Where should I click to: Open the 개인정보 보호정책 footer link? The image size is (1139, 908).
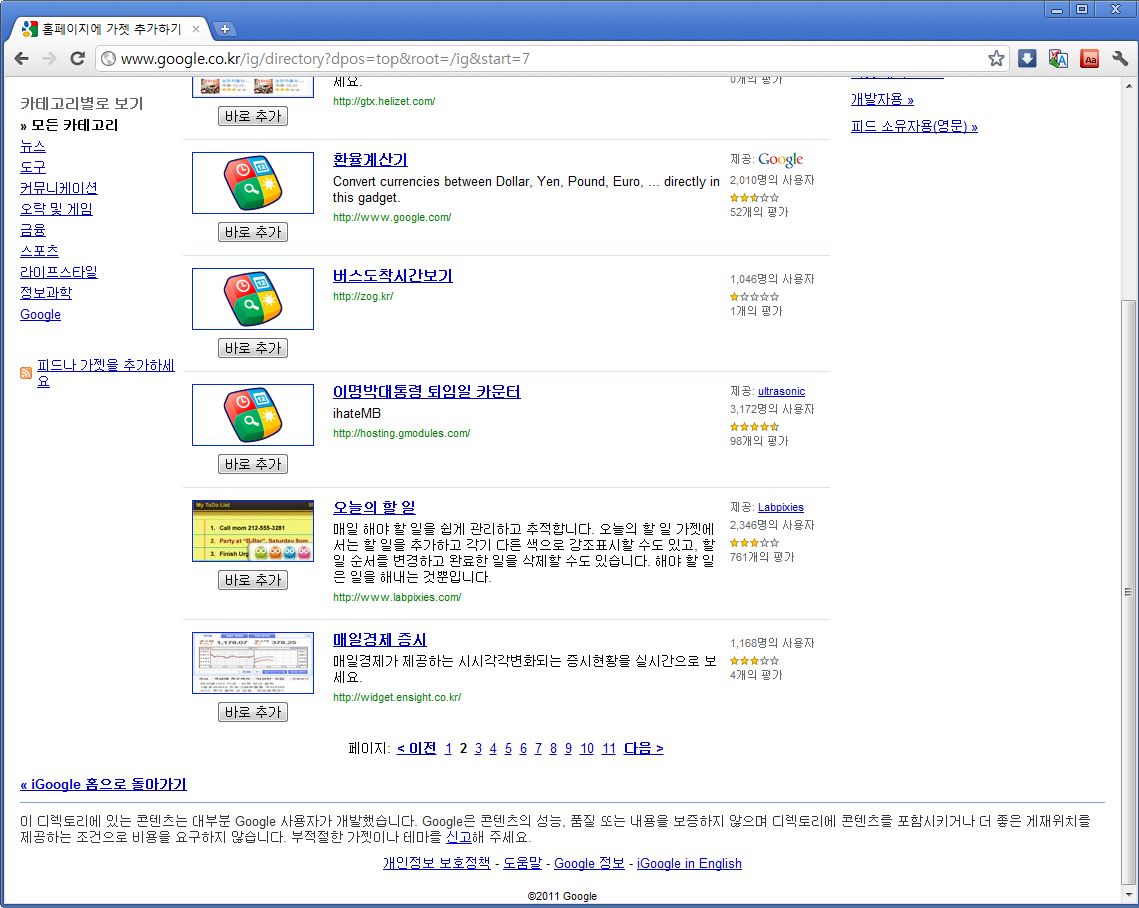pyautogui.click(x=437, y=864)
